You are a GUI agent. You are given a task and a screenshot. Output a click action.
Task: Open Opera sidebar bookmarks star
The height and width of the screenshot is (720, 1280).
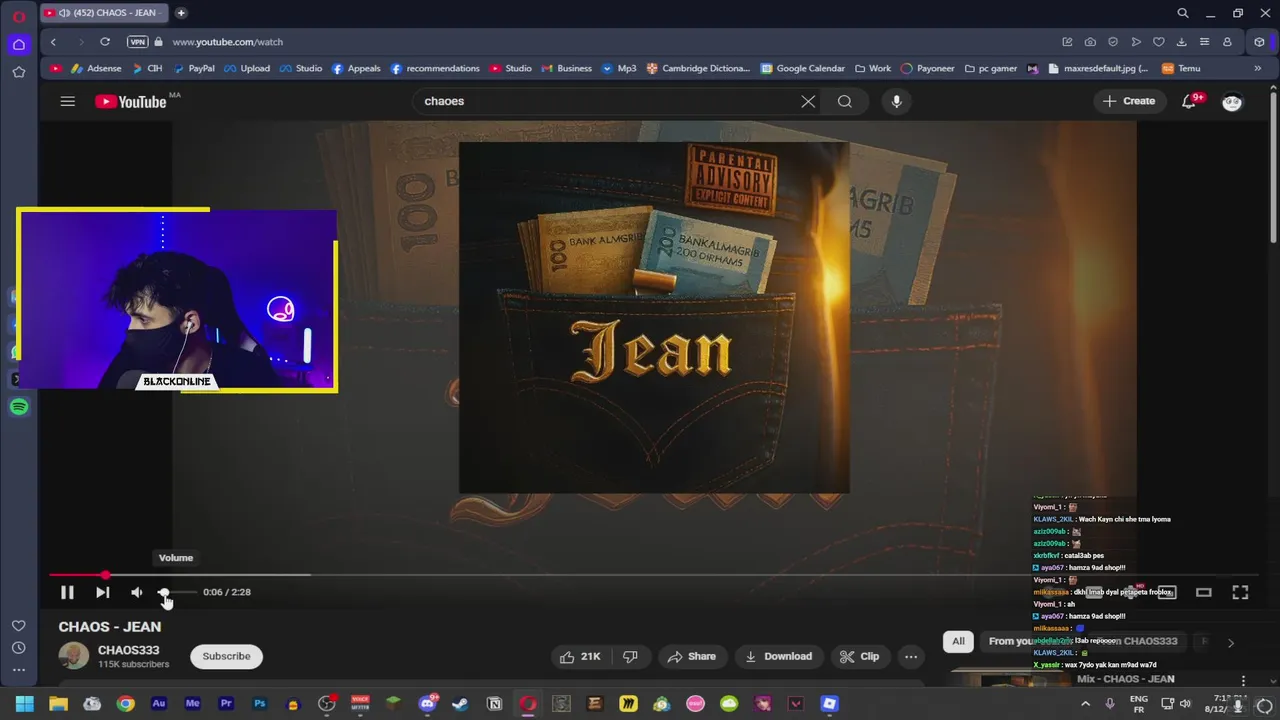18,72
